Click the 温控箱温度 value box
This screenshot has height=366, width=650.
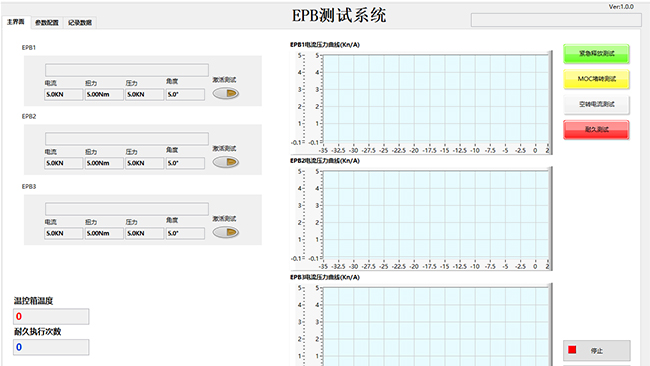(51, 316)
